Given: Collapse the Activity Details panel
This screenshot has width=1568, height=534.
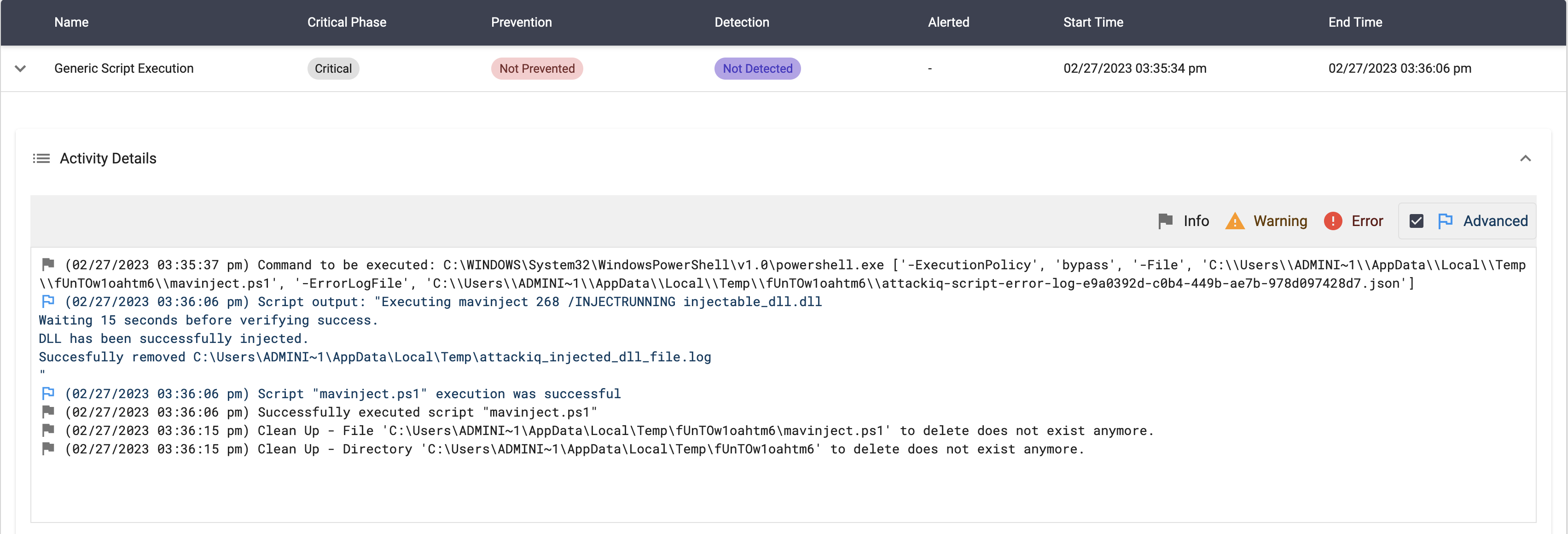Looking at the screenshot, I should 1525,158.
